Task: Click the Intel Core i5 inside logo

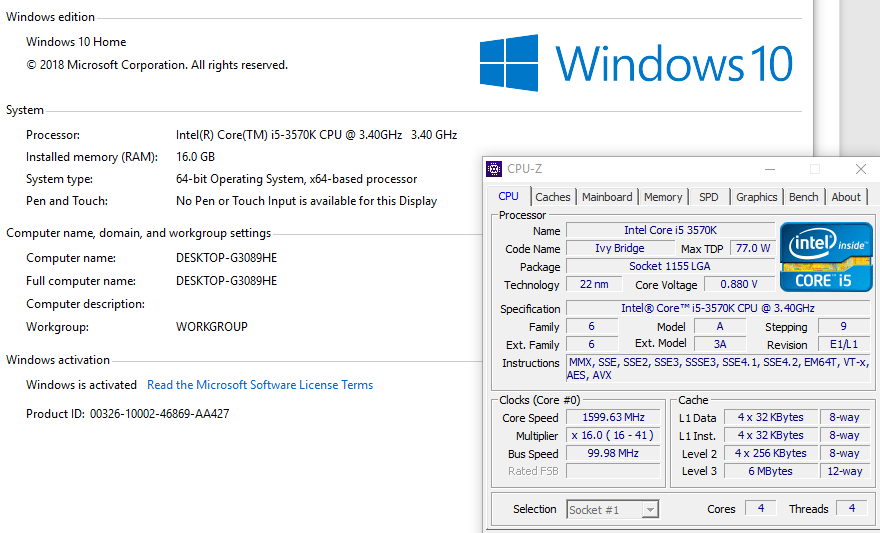Action: click(x=826, y=257)
